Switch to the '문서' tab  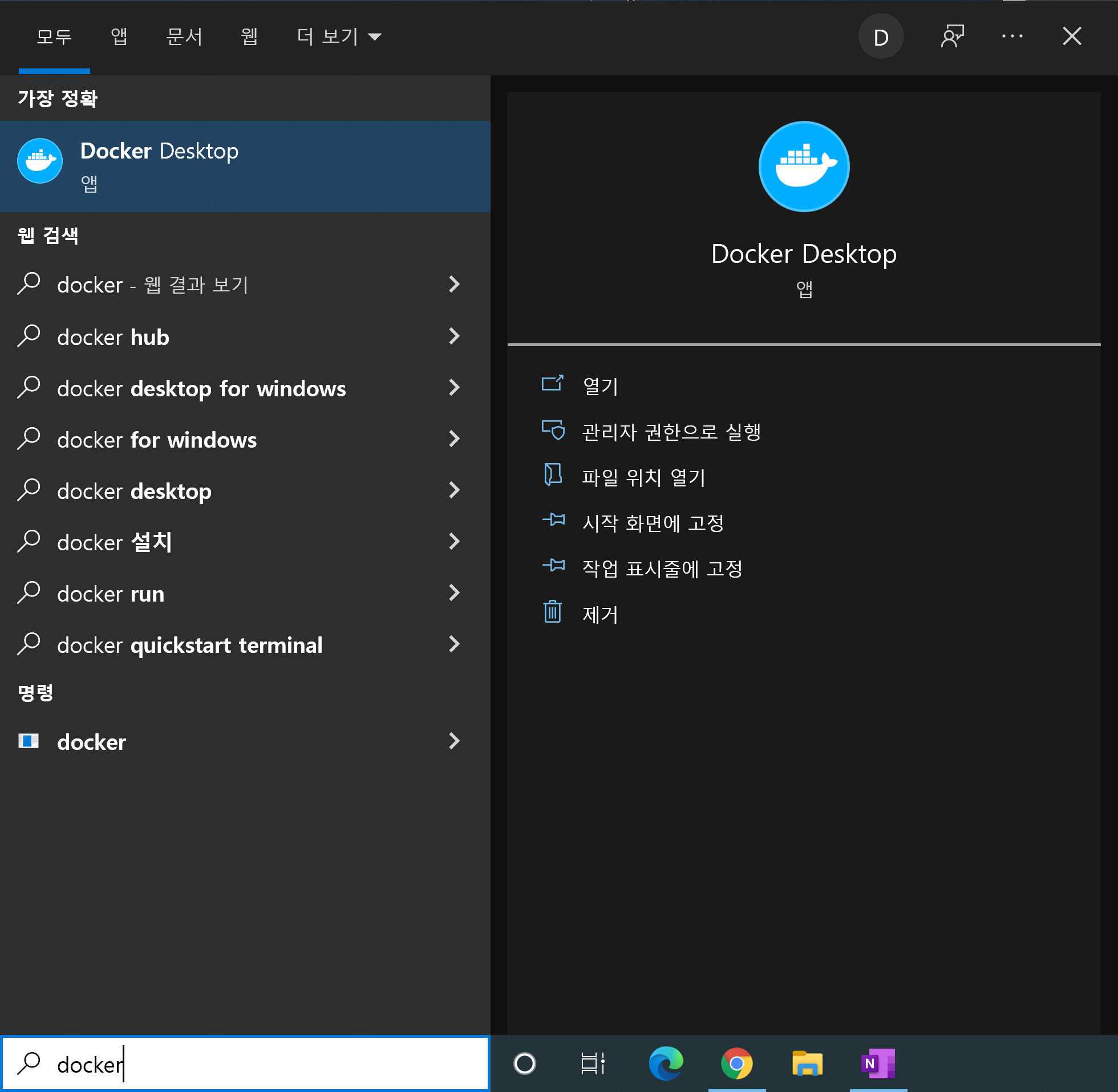pyautogui.click(x=184, y=36)
